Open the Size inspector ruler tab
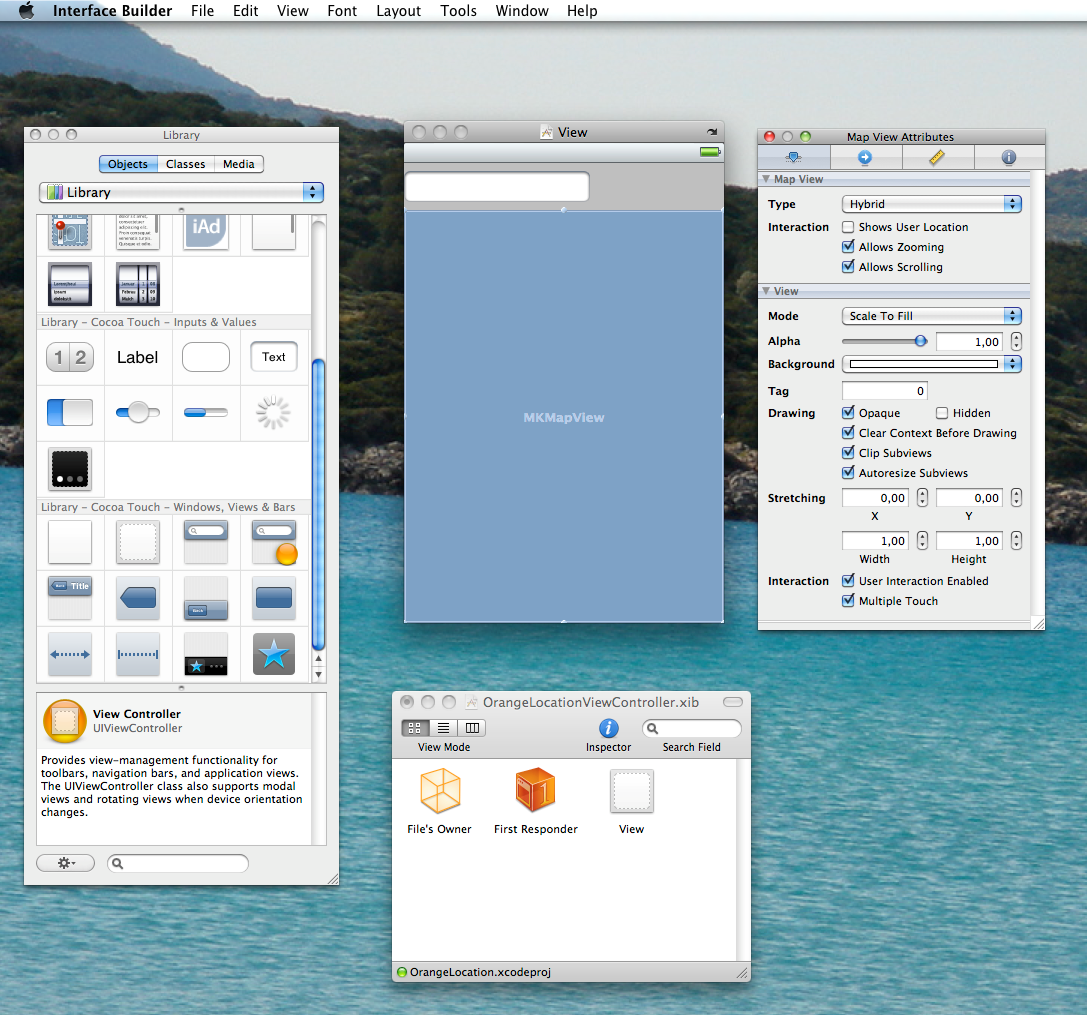This screenshot has height=1015, width=1087. pyautogui.click(x=937, y=158)
